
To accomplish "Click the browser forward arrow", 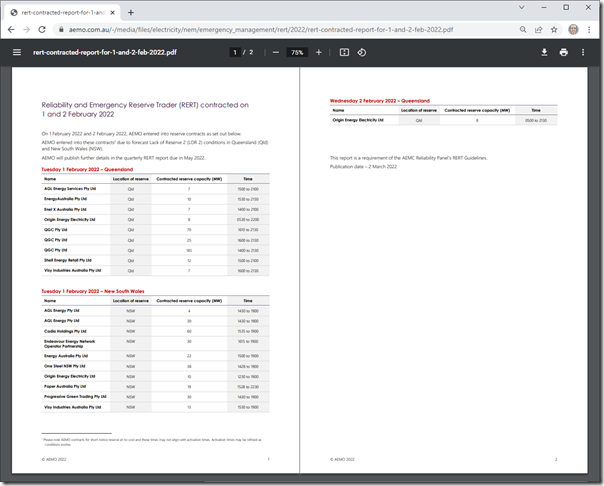I will 26,30.
